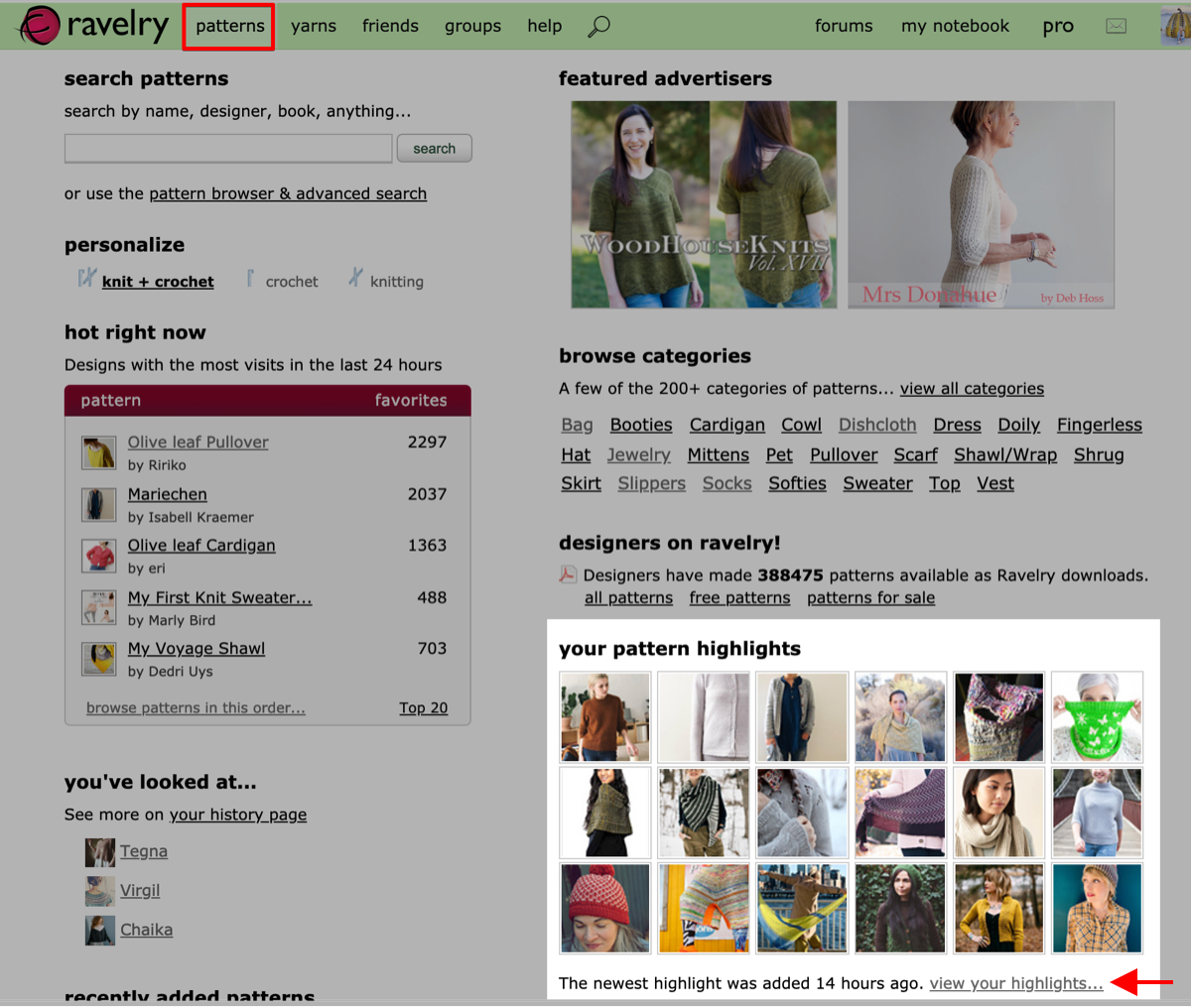
Task: Browse the Fingerless category
Action: pyautogui.click(x=1100, y=425)
